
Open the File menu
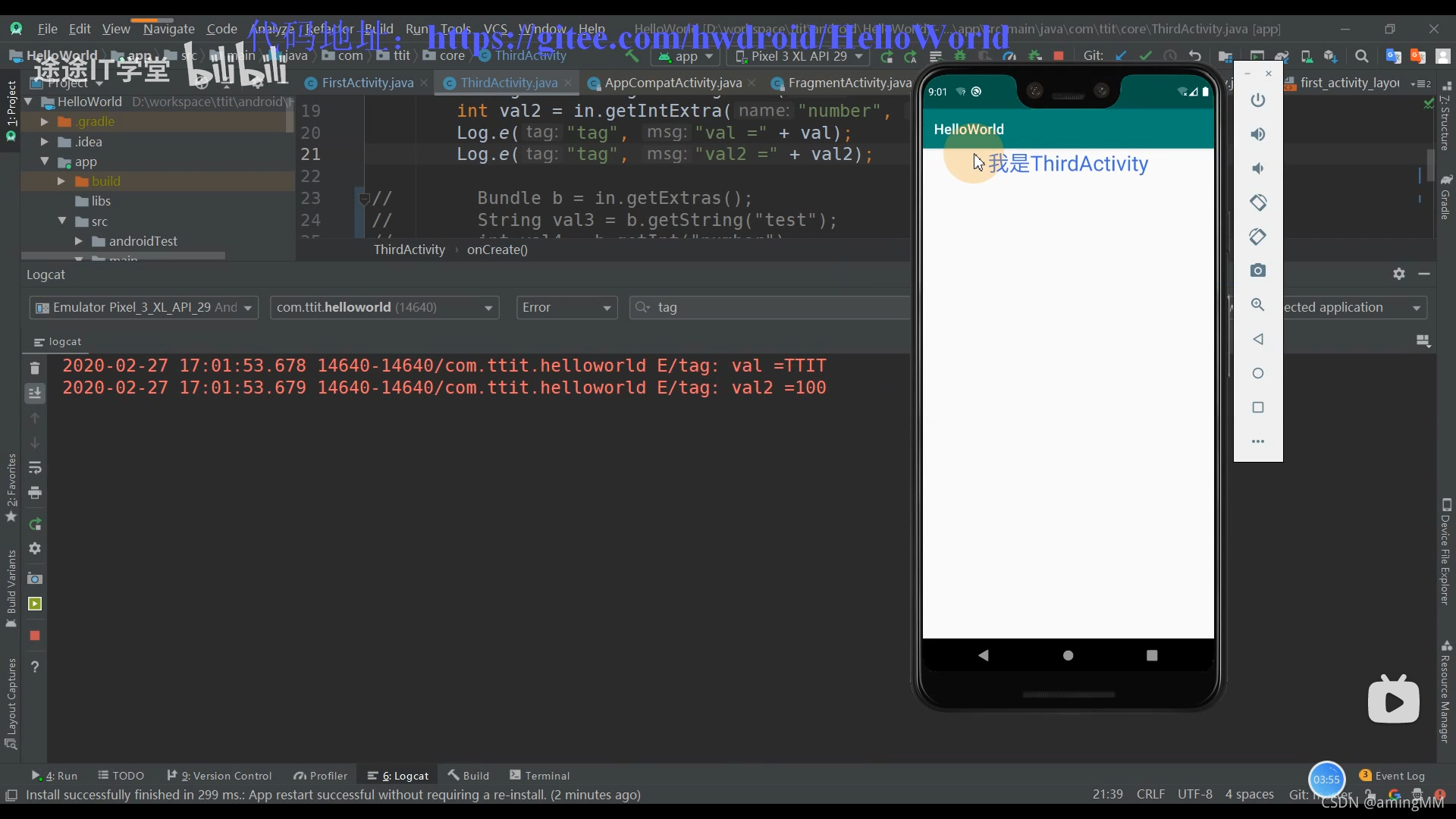(x=48, y=29)
